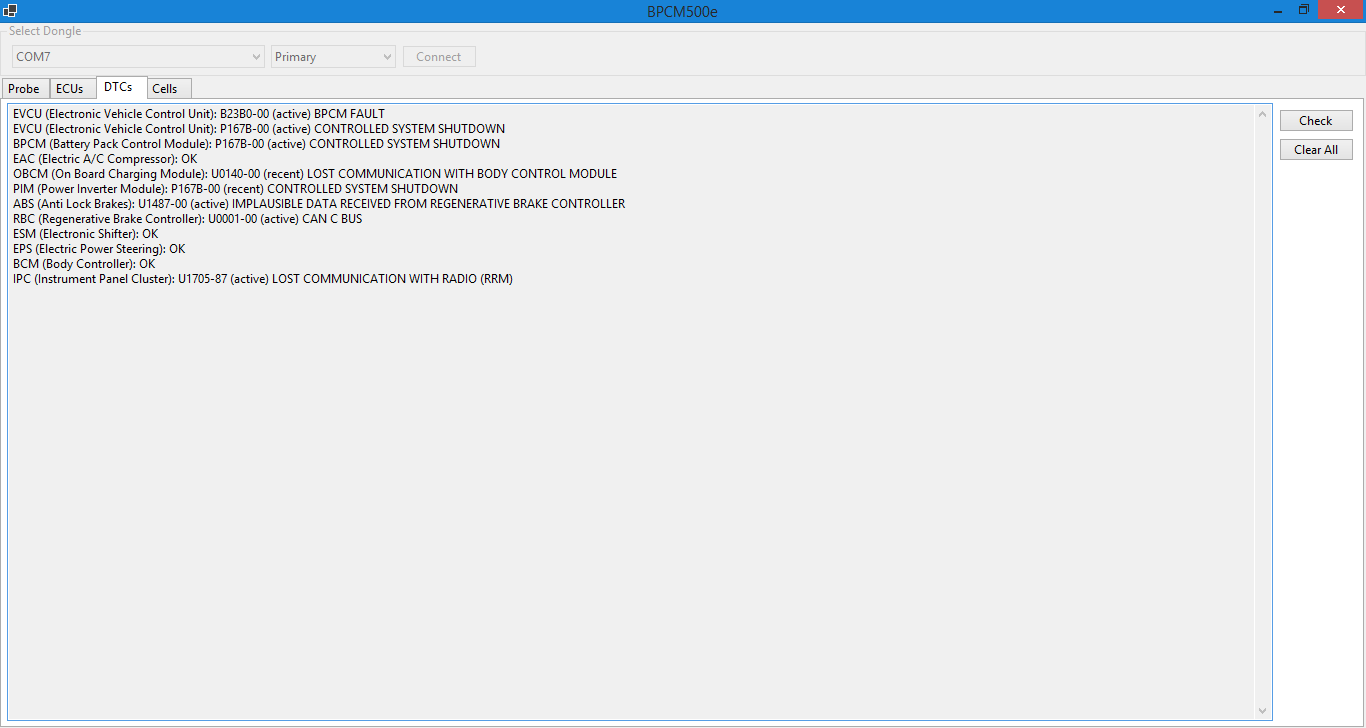This screenshot has width=1366, height=728.
Task: Expand the Primary dongle dropdown
Action: click(333, 57)
